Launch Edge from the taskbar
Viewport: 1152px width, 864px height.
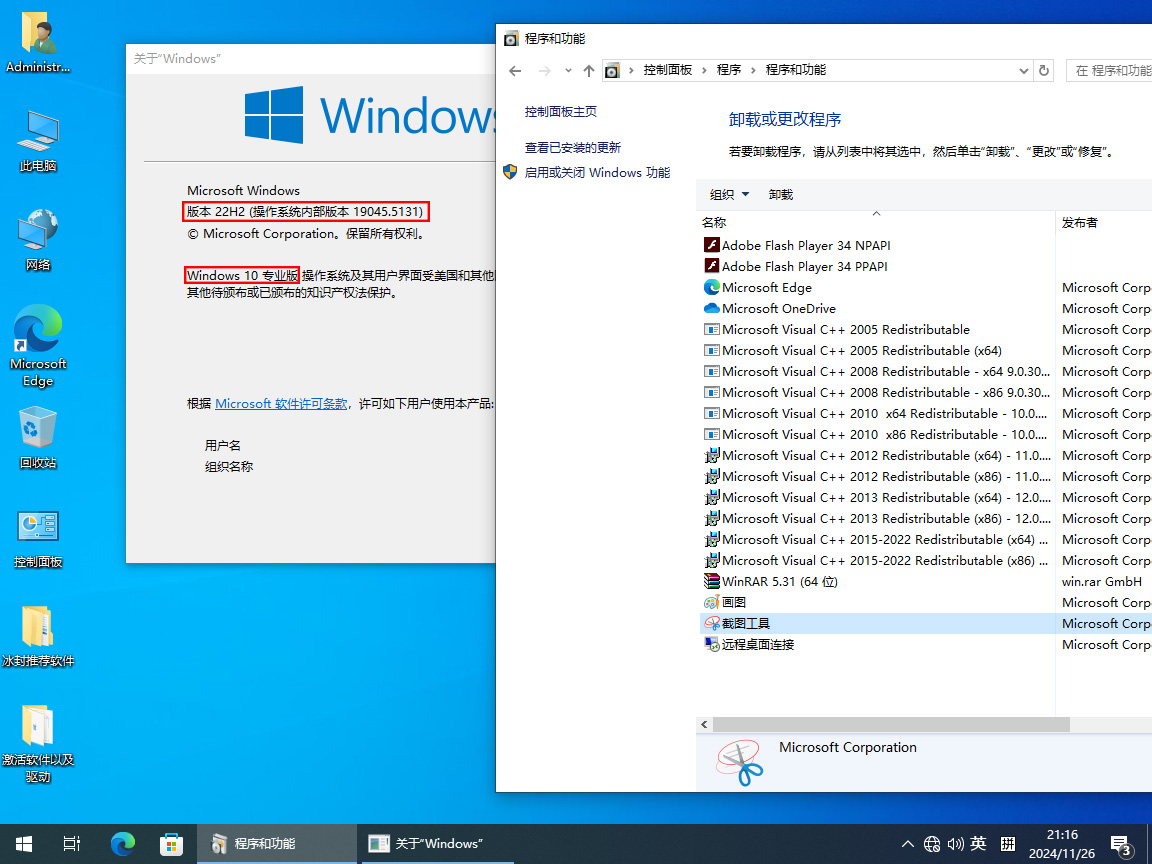(123, 843)
